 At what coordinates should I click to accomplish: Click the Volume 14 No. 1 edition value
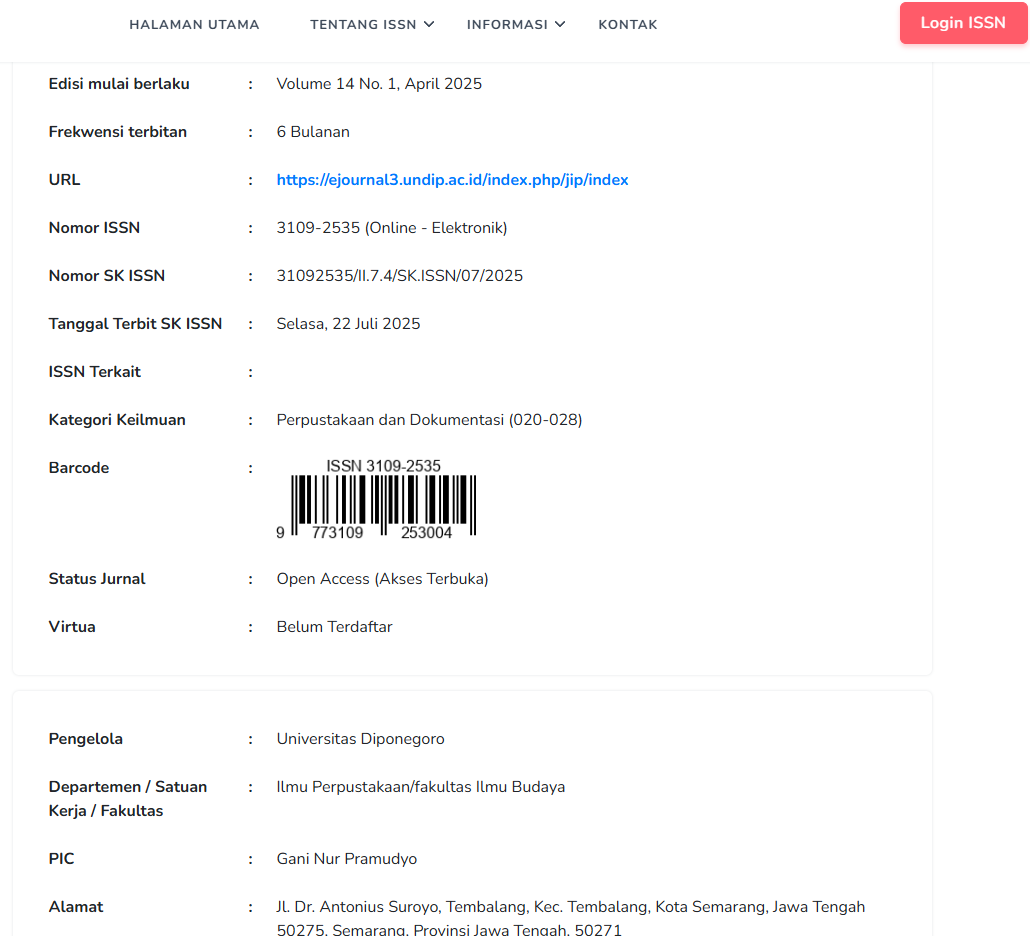[x=379, y=84]
